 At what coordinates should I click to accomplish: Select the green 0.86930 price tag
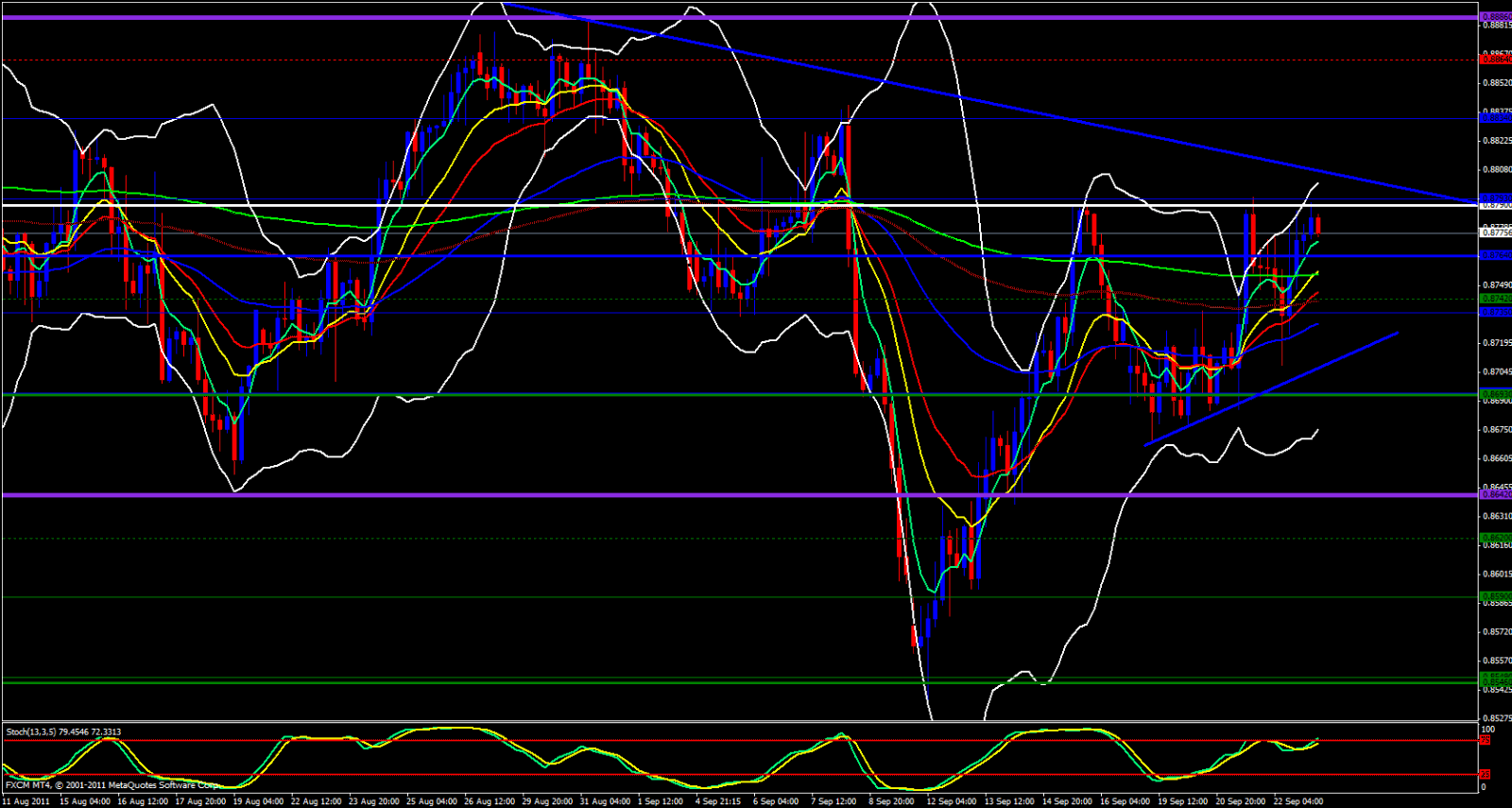click(1494, 394)
